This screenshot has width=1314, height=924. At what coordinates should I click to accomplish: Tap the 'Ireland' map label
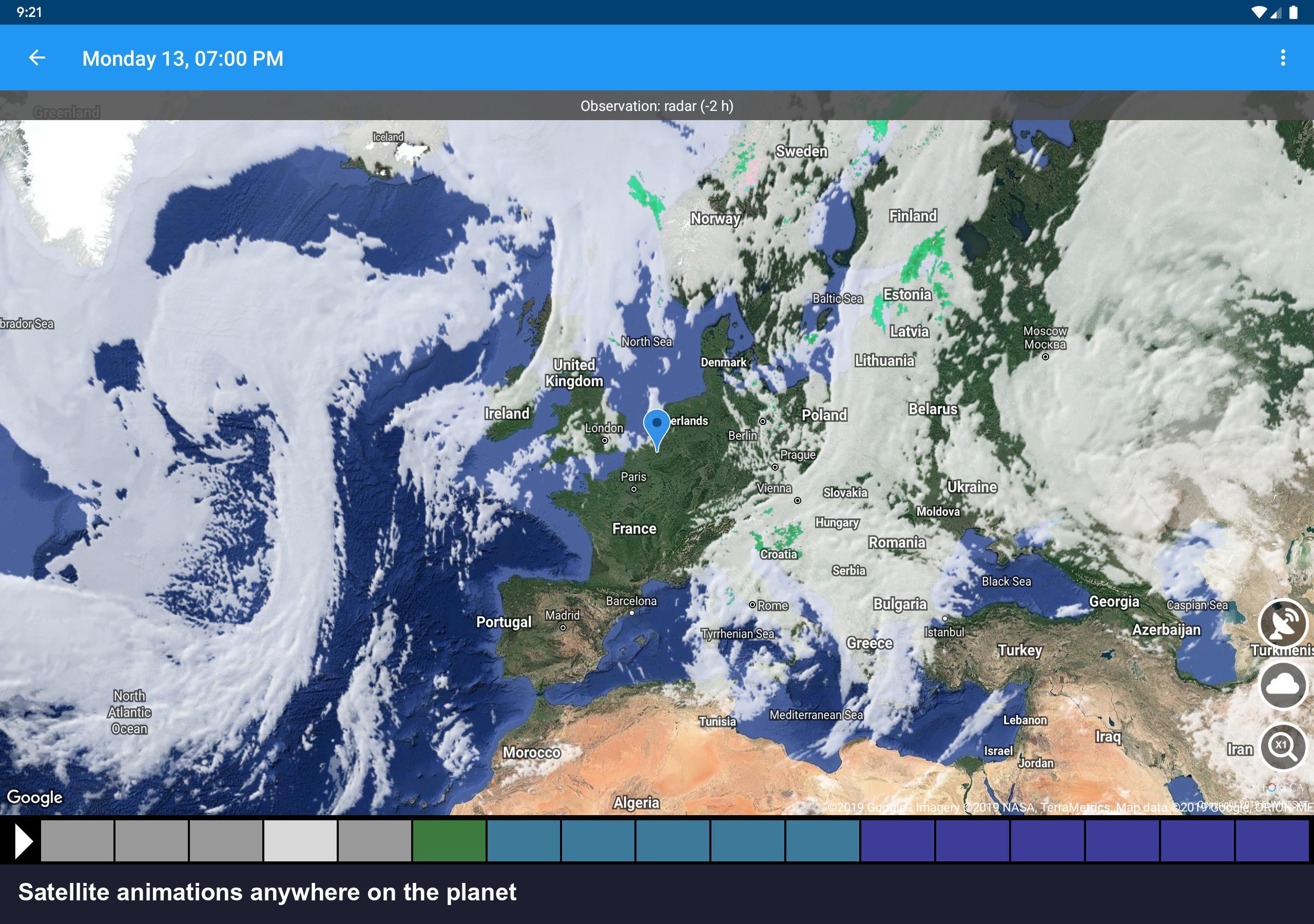(x=507, y=413)
